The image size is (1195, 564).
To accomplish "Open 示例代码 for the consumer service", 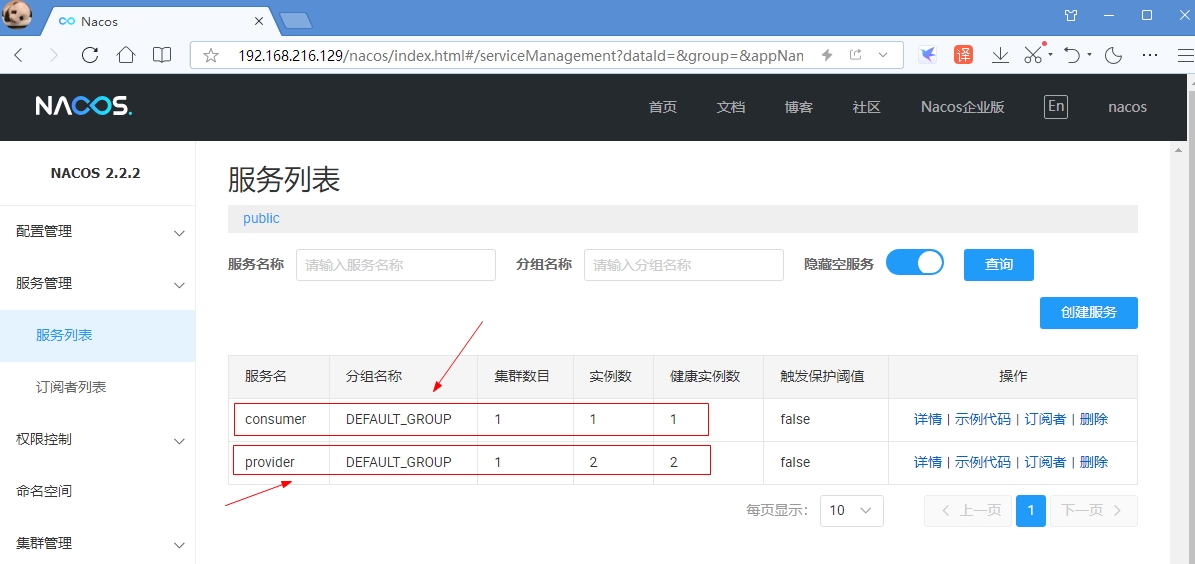I will 982,419.
